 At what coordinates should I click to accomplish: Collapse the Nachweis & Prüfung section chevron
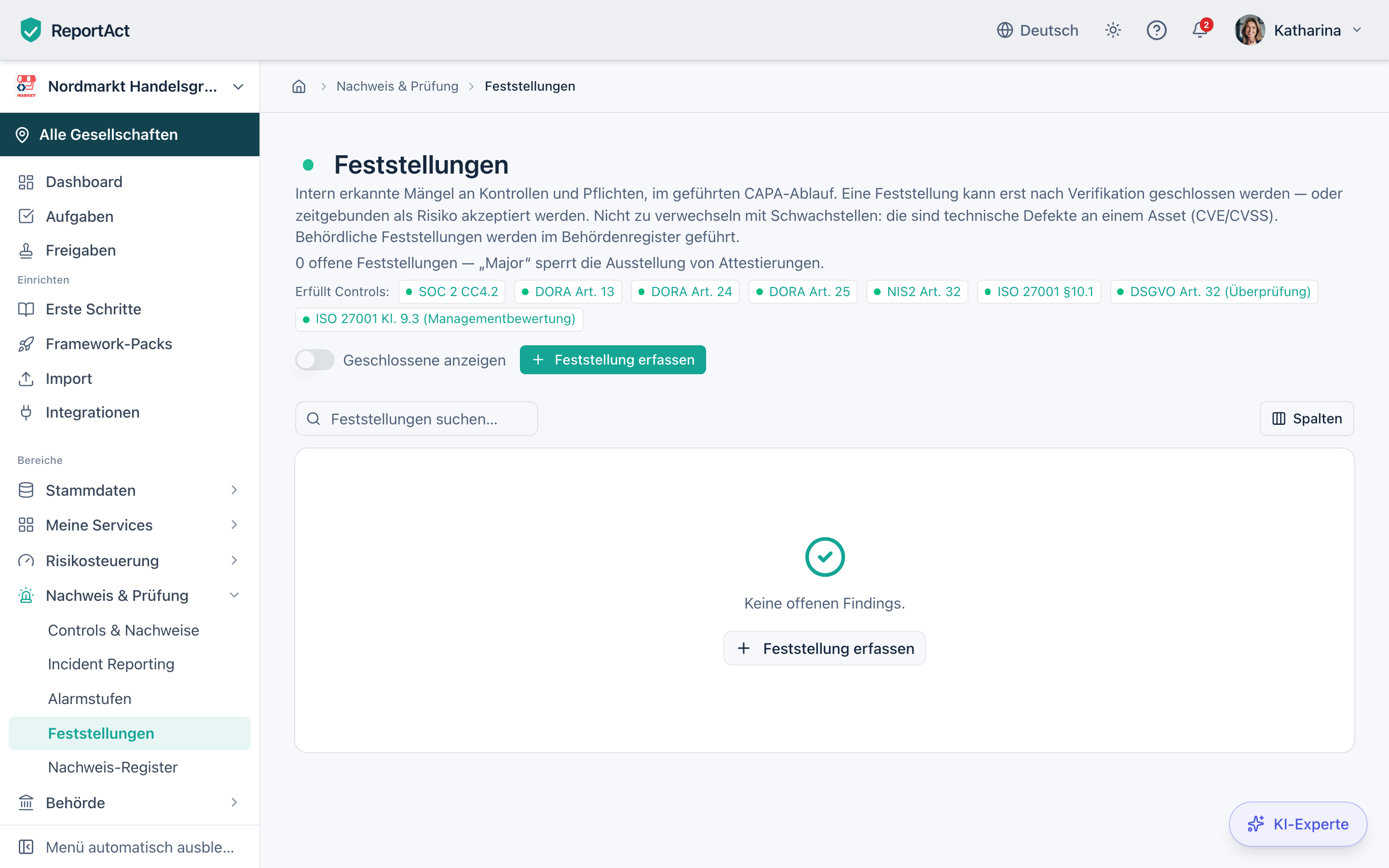pos(234,596)
